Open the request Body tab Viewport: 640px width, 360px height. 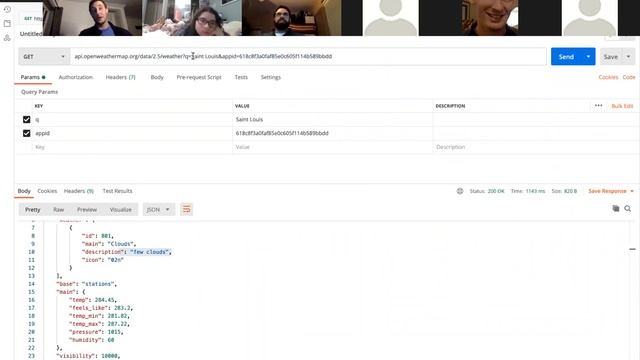click(x=157, y=77)
